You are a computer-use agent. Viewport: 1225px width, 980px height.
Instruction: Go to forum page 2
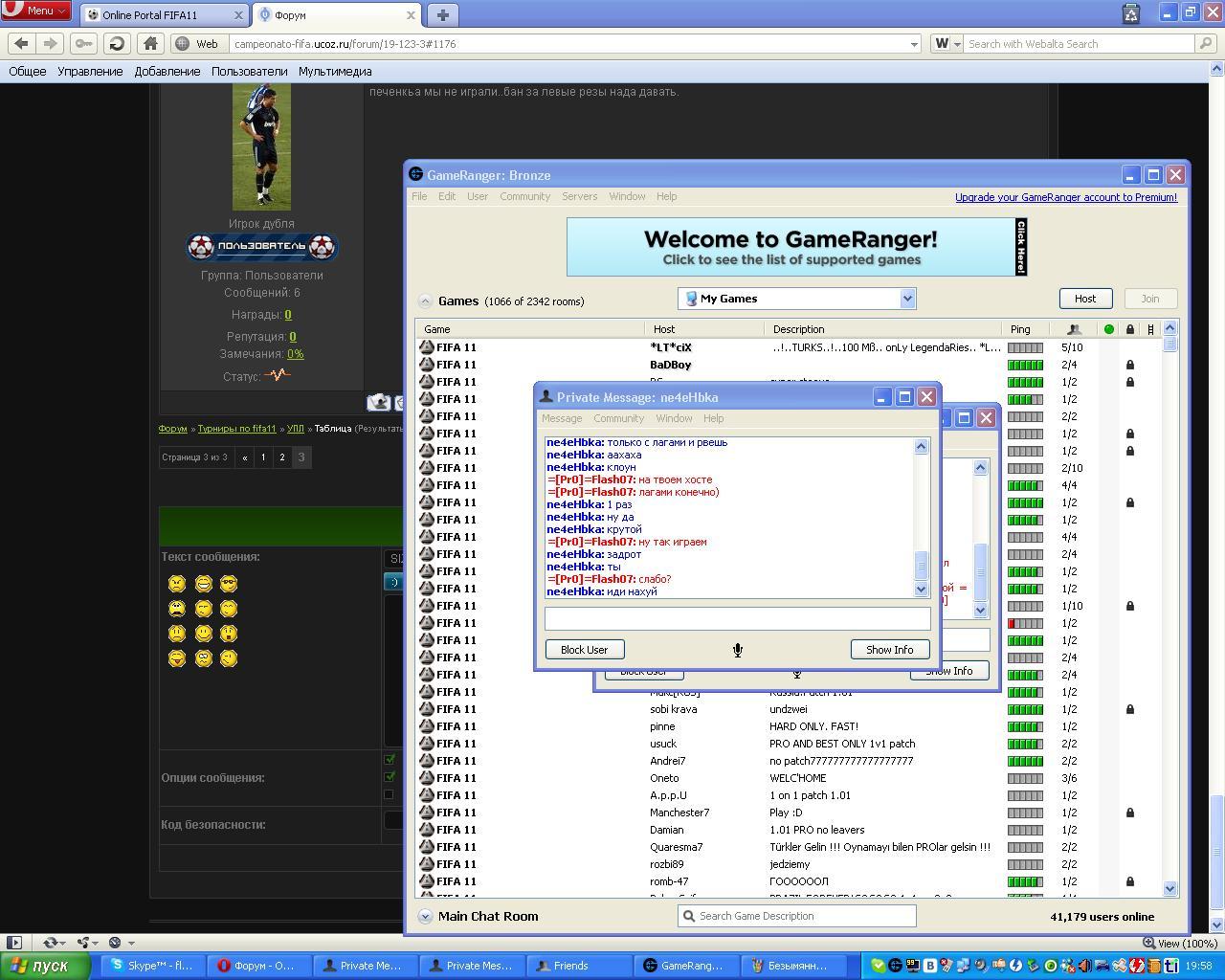pyautogui.click(x=281, y=457)
